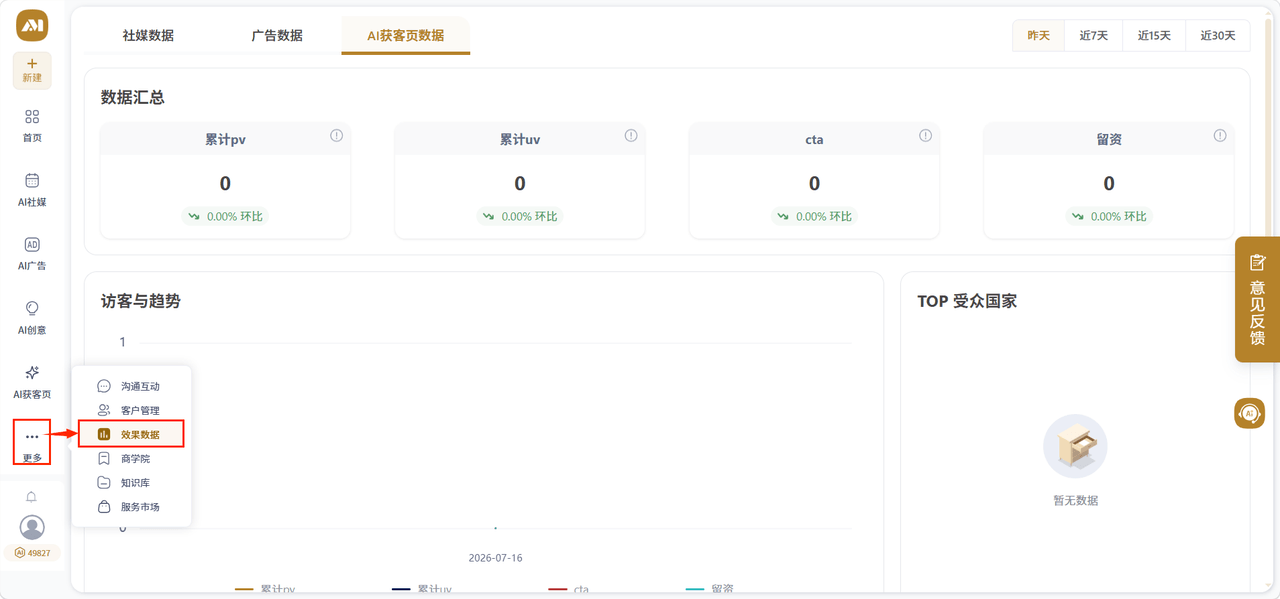Open the user avatar profile icon
The width and height of the screenshot is (1280, 599).
coord(32,526)
